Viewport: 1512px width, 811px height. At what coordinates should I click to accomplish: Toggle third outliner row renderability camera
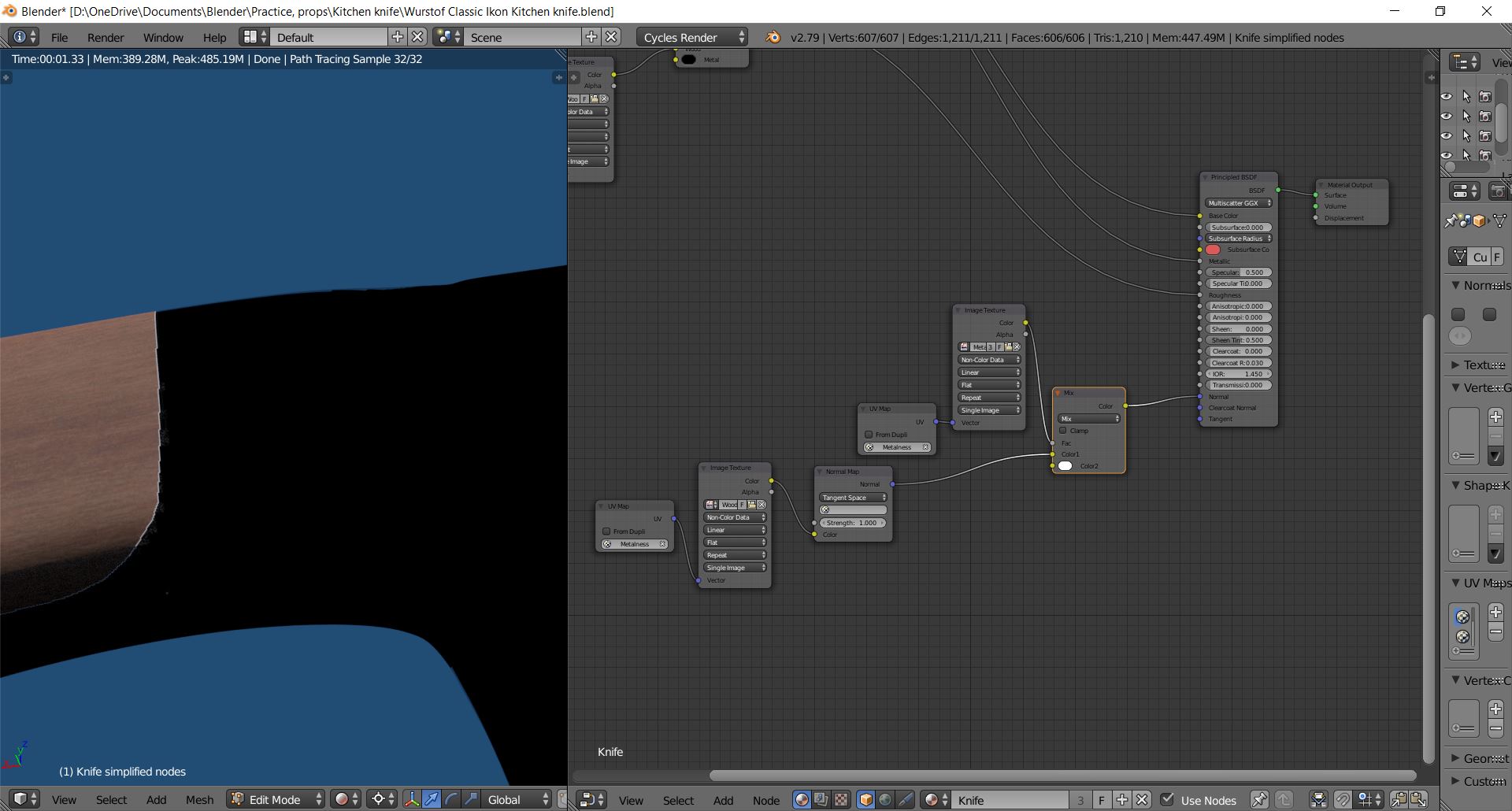click(x=1485, y=135)
